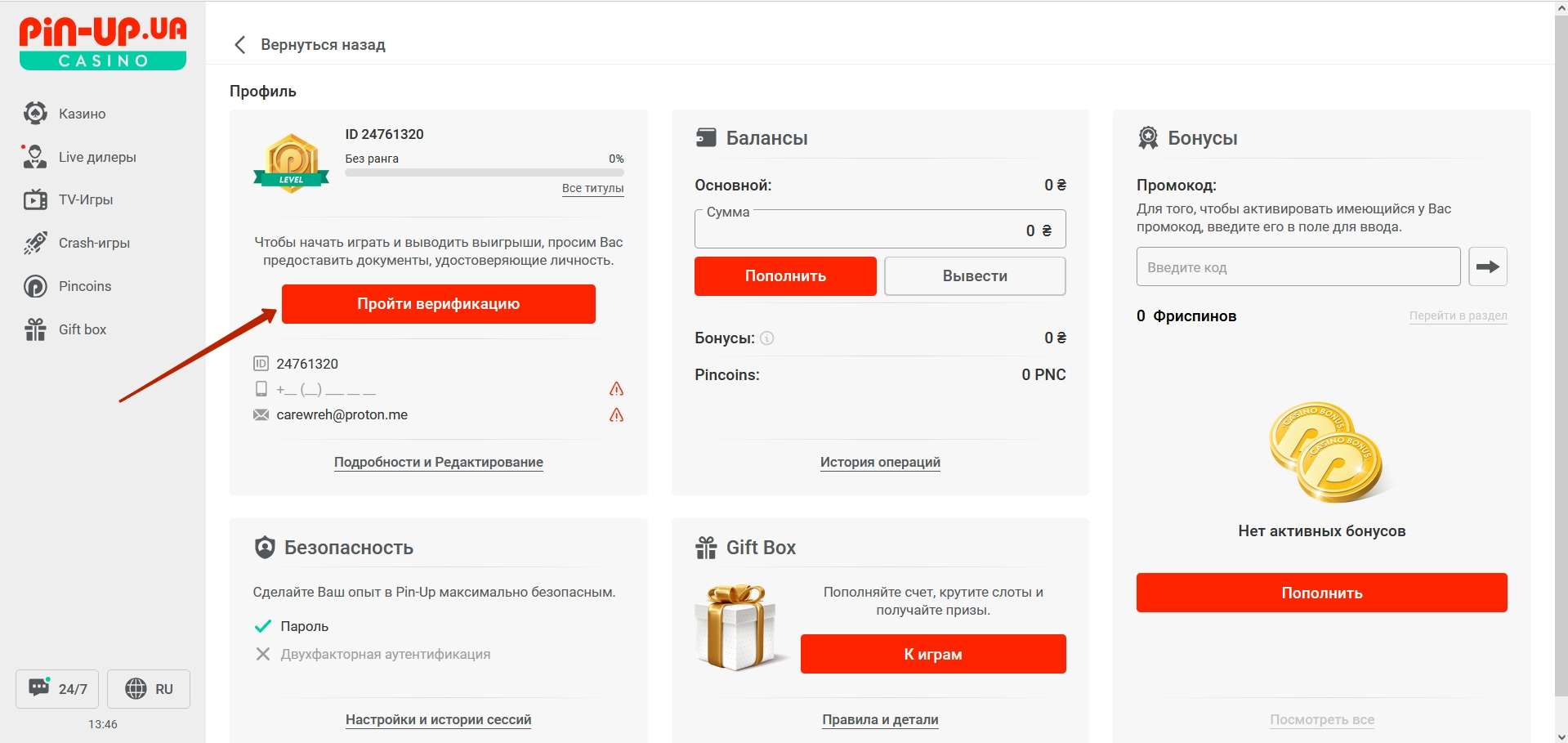Go back with the chevron arrow
1568x743 pixels.
coord(239,45)
